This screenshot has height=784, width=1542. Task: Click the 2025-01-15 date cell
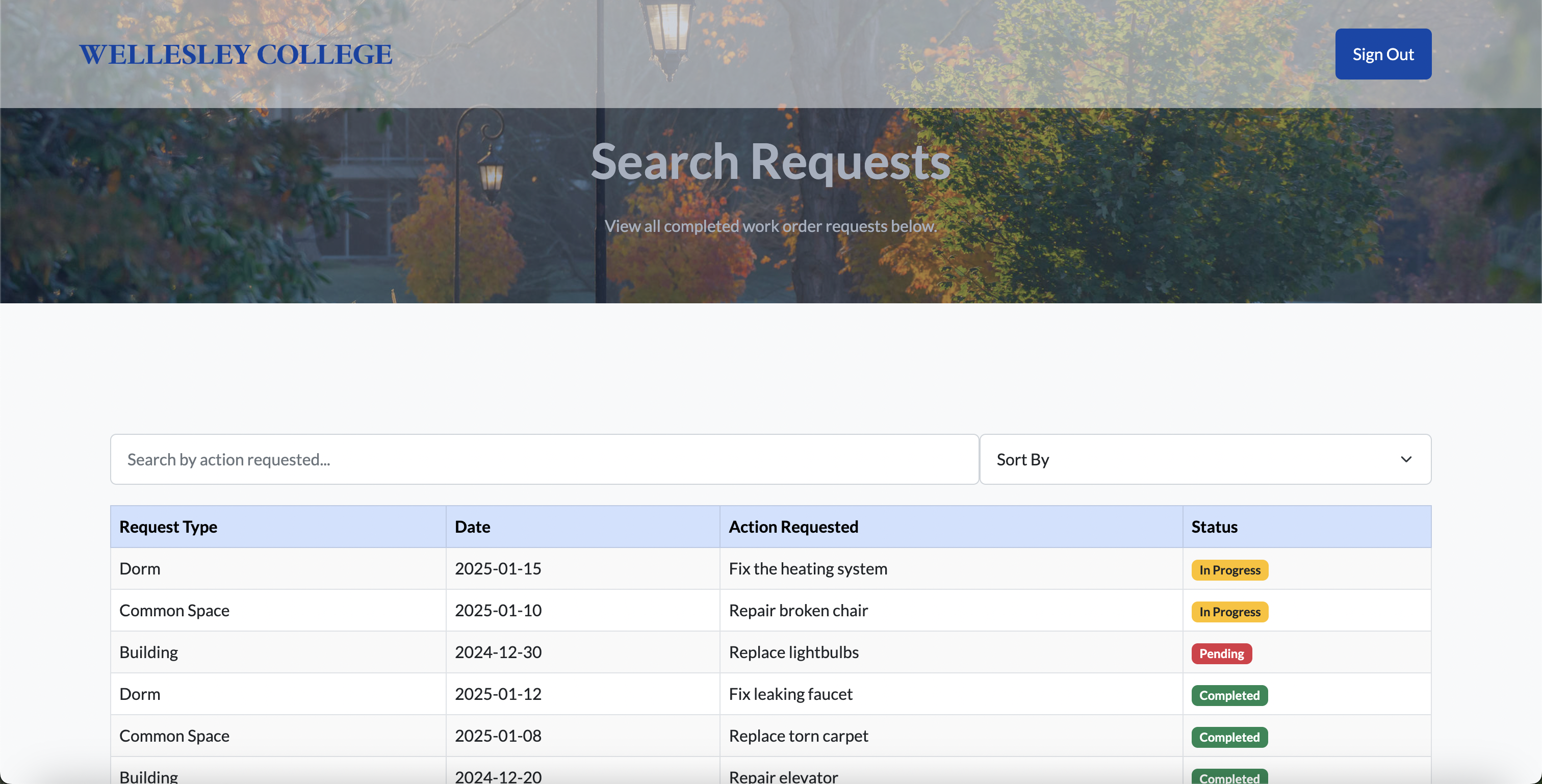pyautogui.click(x=582, y=568)
